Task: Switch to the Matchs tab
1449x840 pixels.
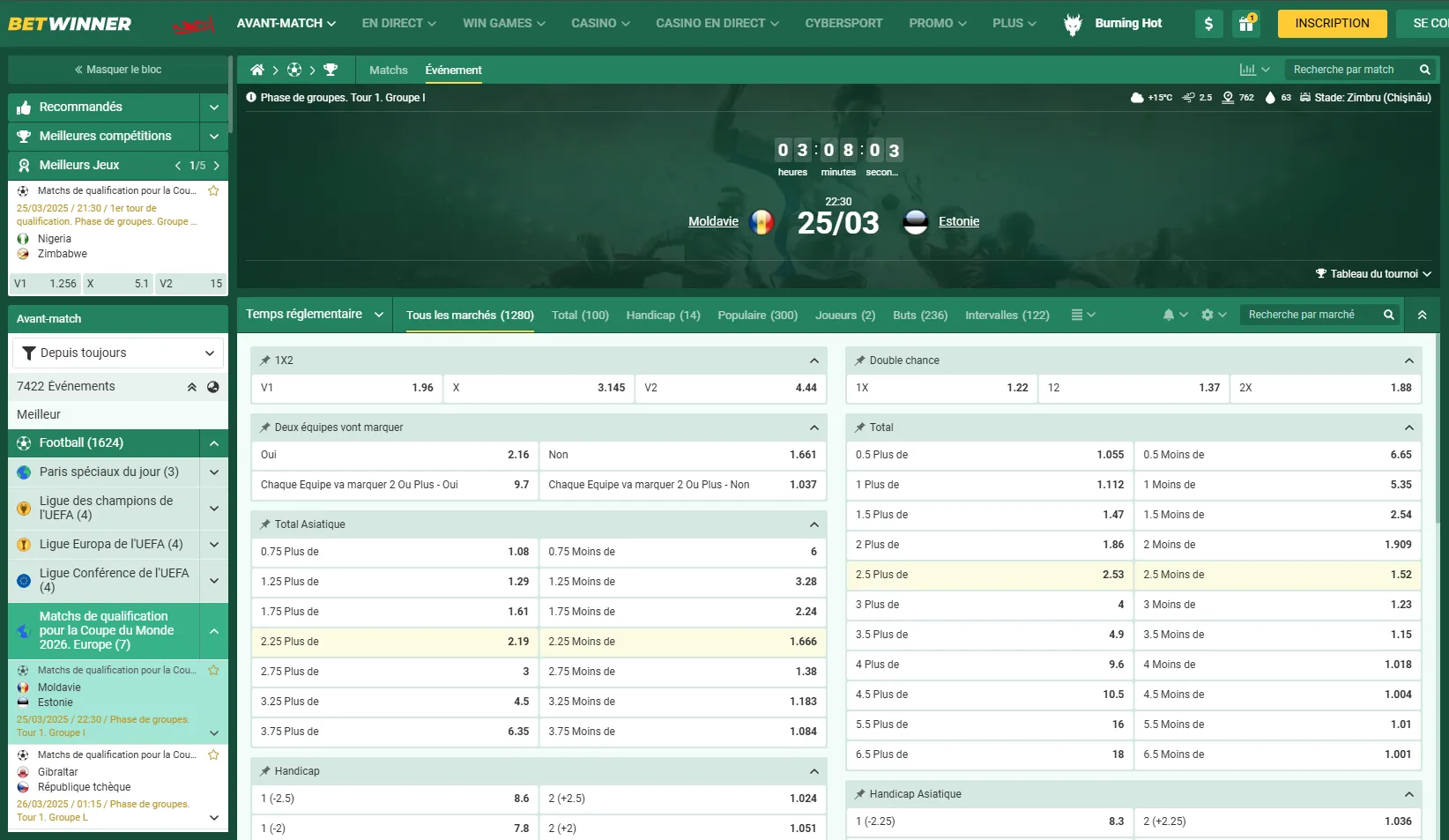Action: point(388,70)
